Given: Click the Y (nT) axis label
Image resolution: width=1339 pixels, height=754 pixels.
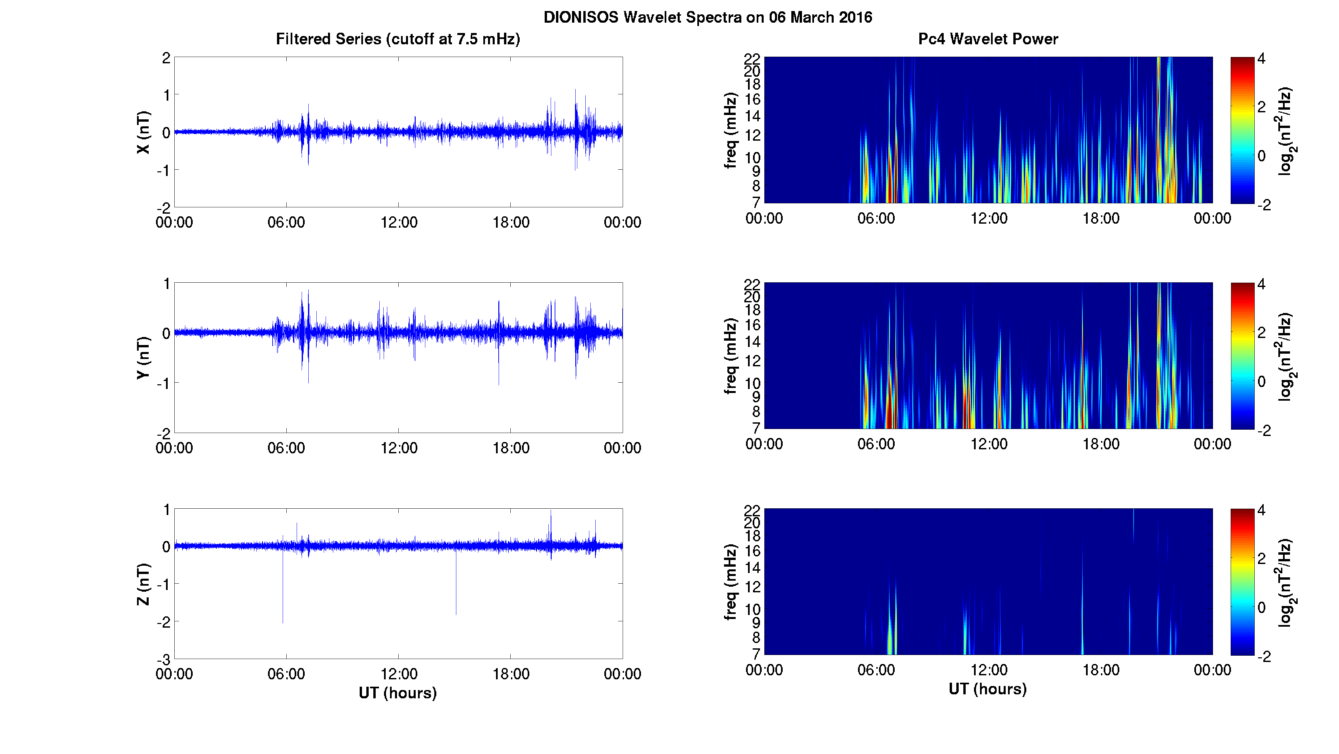Looking at the screenshot, I should tap(143, 357).
